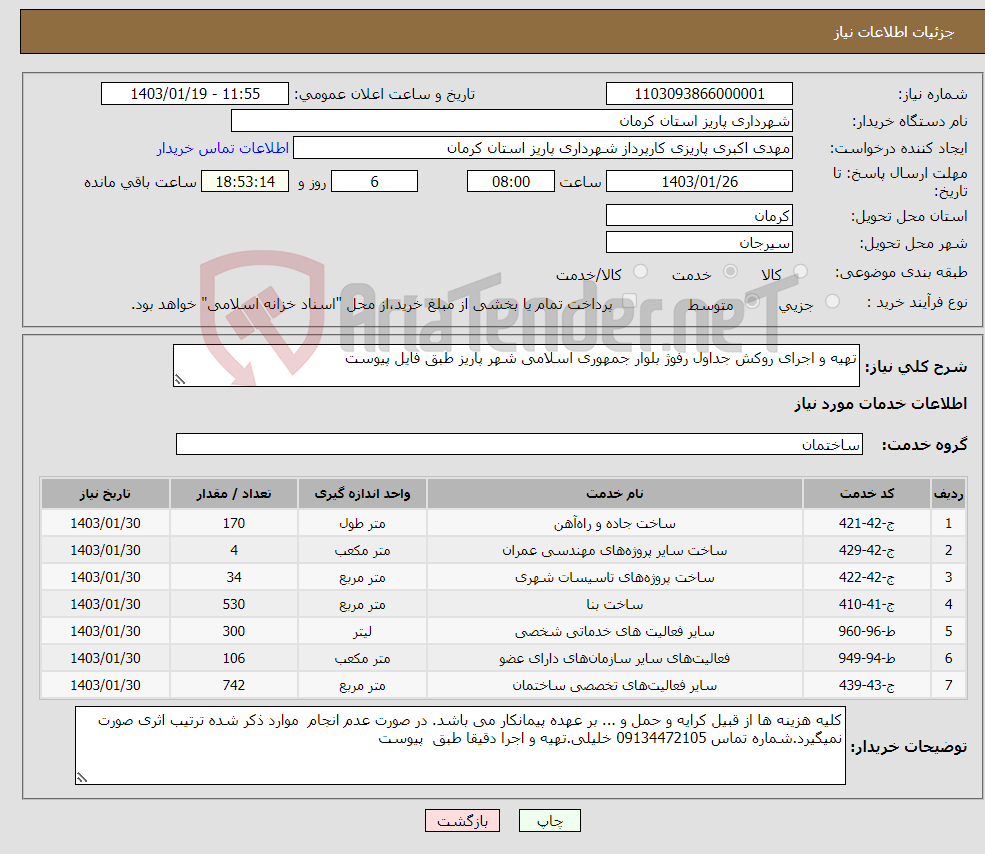Click the resize handle of description box
The height and width of the screenshot is (854, 985).
point(180,380)
